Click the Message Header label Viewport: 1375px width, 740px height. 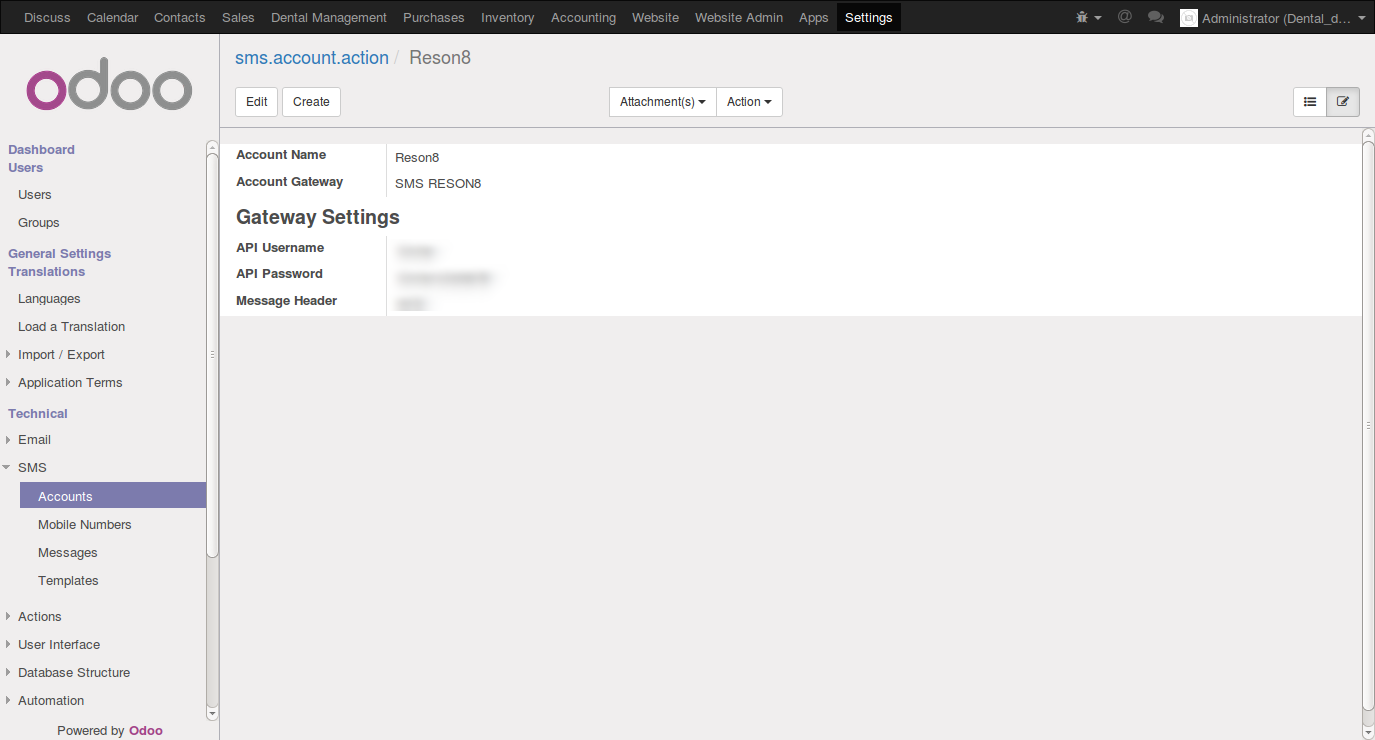click(287, 301)
